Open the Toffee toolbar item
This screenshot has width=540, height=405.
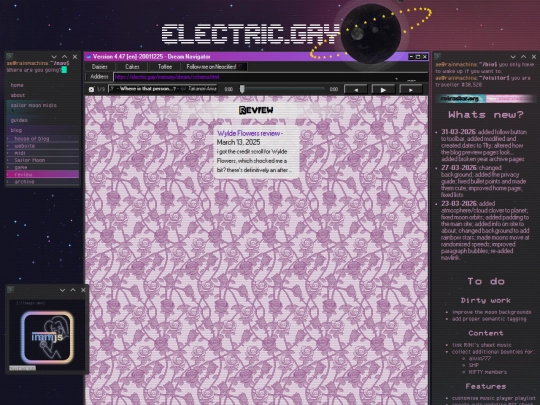tap(165, 66)
